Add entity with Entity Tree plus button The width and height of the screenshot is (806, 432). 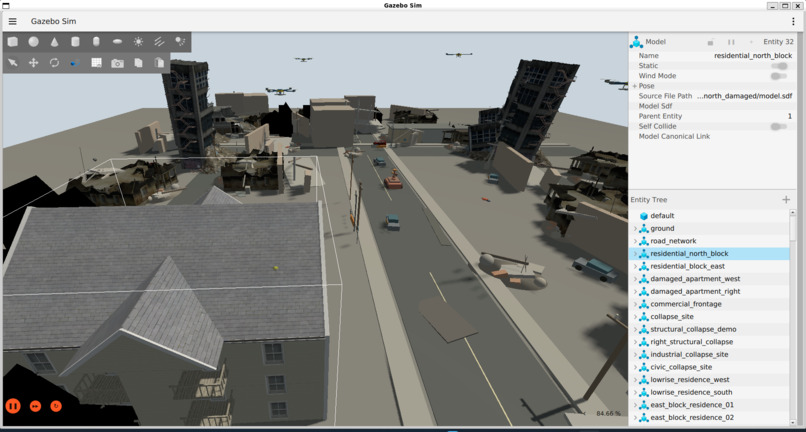click(x=785, y=200)
